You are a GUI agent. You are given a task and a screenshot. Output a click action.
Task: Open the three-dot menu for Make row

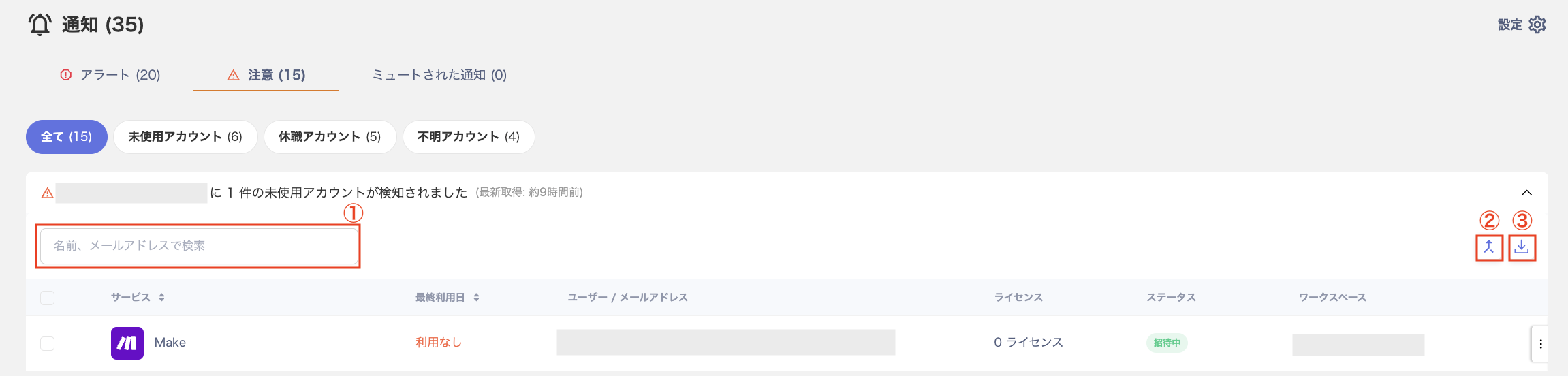click(x=1540, y=344)
